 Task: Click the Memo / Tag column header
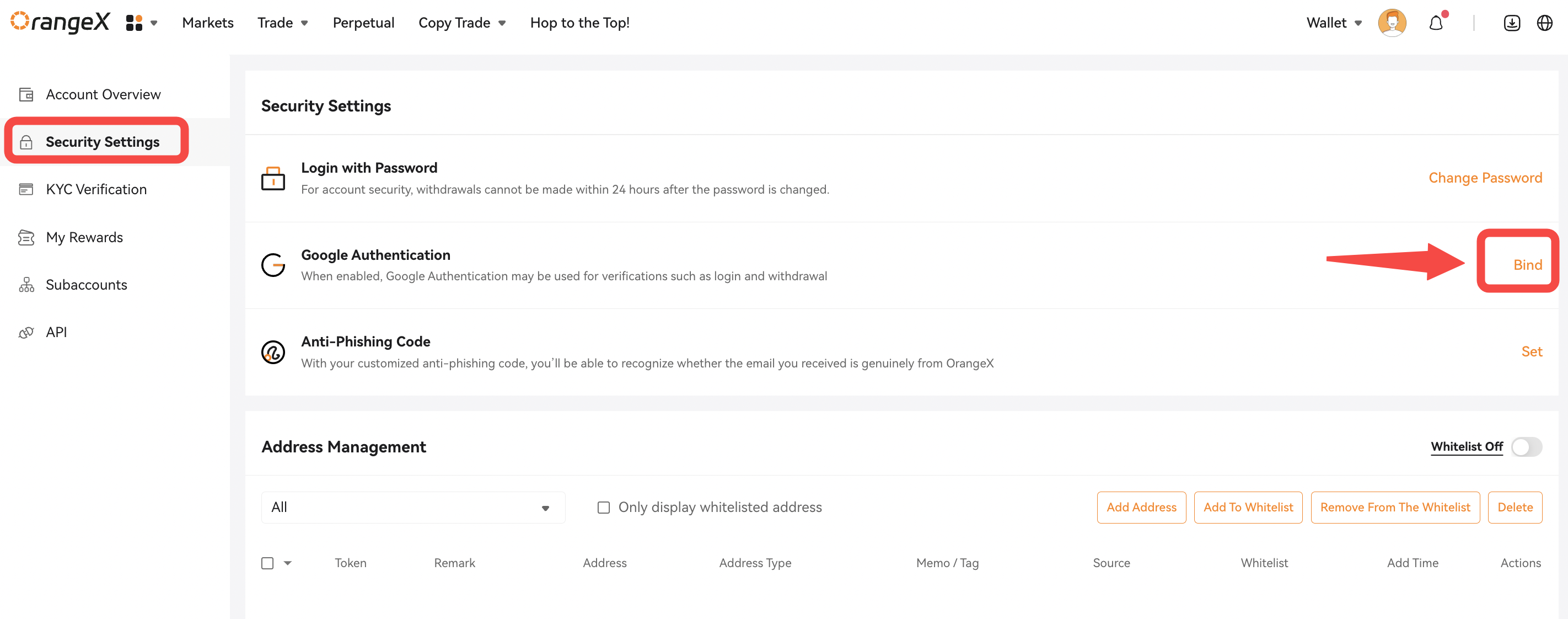[947, 563]
